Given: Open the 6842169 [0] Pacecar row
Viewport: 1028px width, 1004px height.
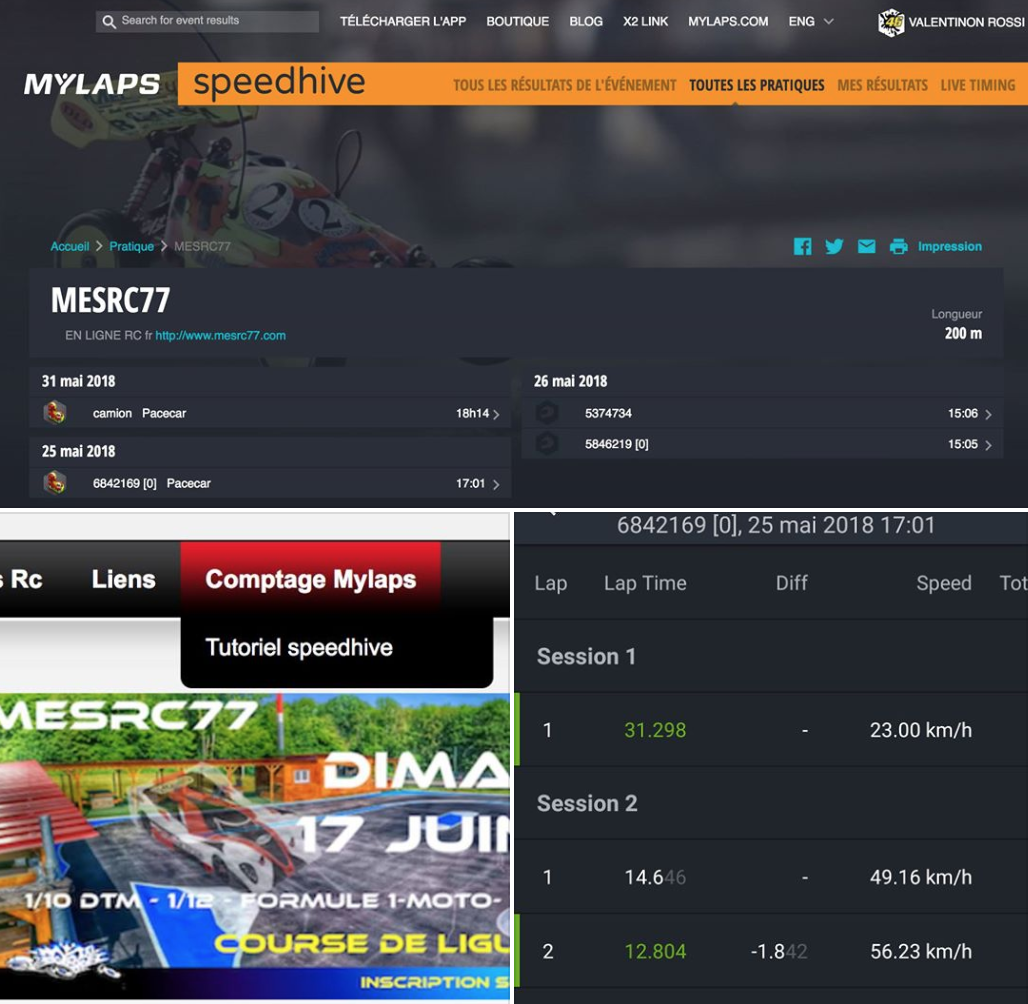Looking at the screenshot, I should pyautogui.click(x=270, y=483).
